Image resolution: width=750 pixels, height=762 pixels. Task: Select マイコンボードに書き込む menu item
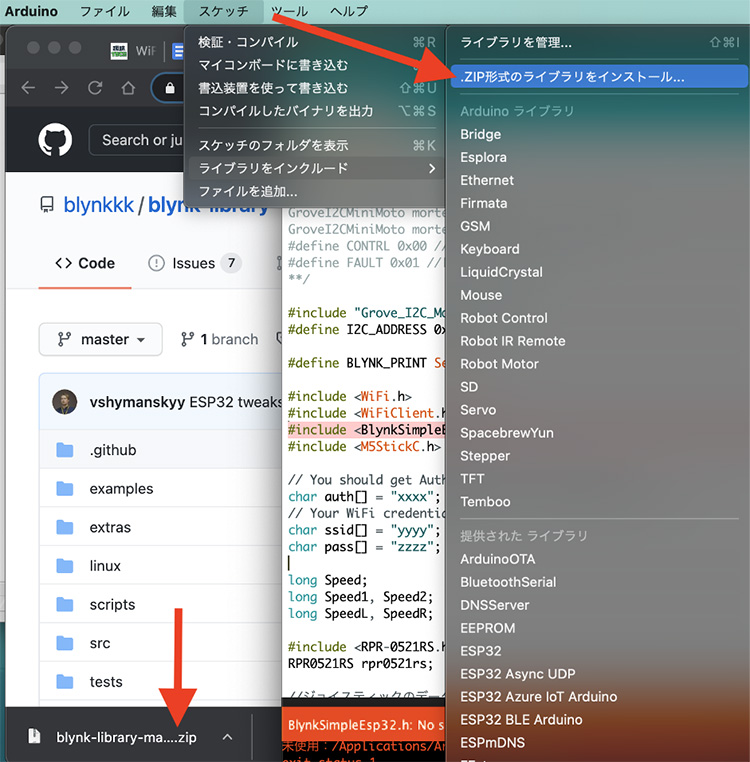[x=316, y=65]
